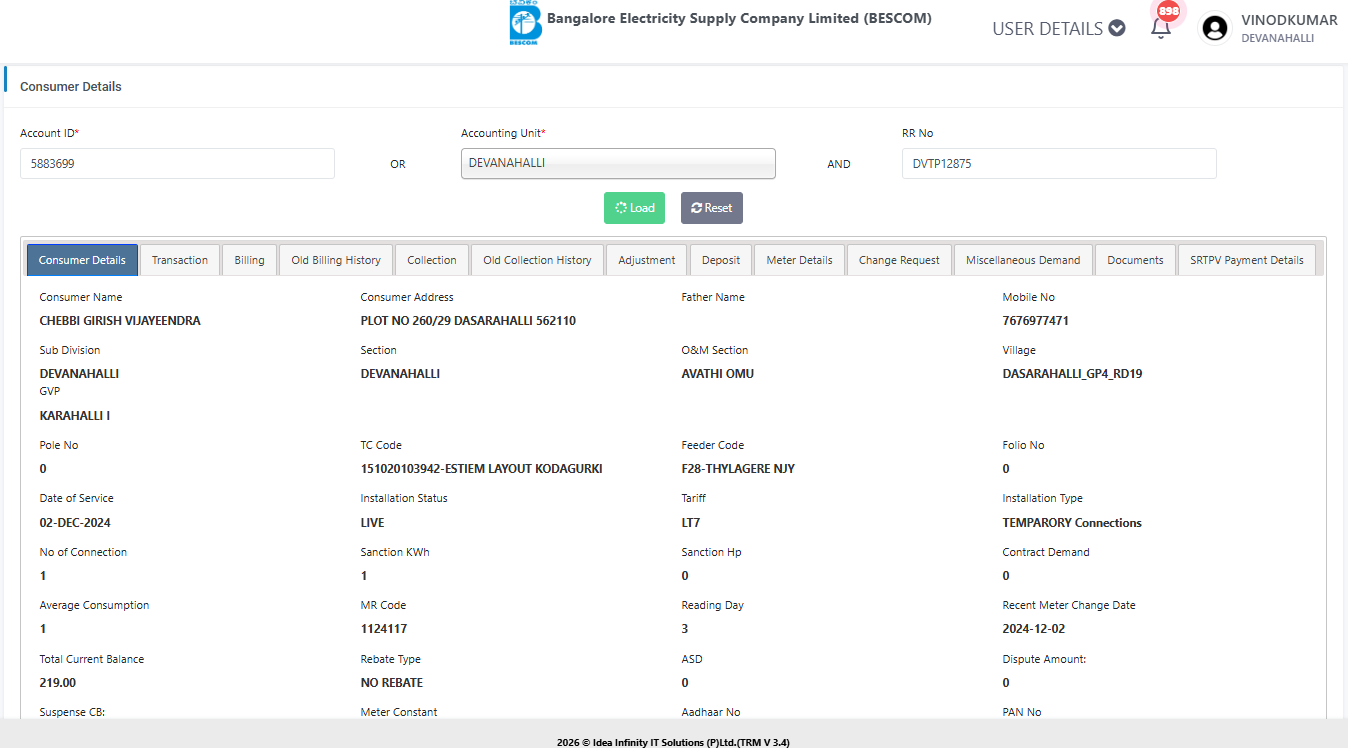Click the Account ID input field

click(177, 163)
